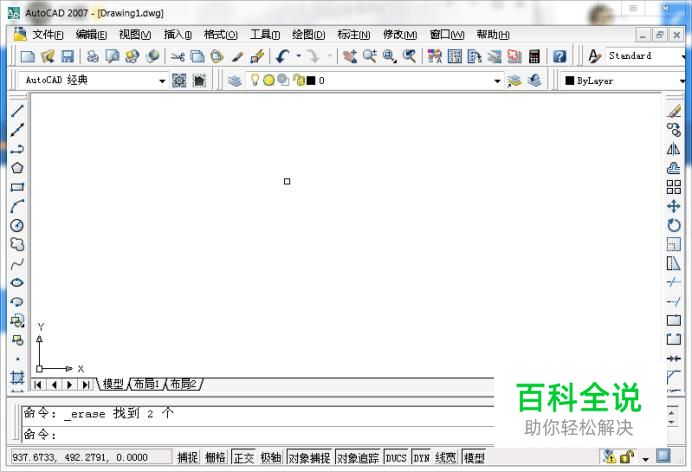Click the New drawing icon
The width and height of the screenshot is (692, 472).
[28, 56]
